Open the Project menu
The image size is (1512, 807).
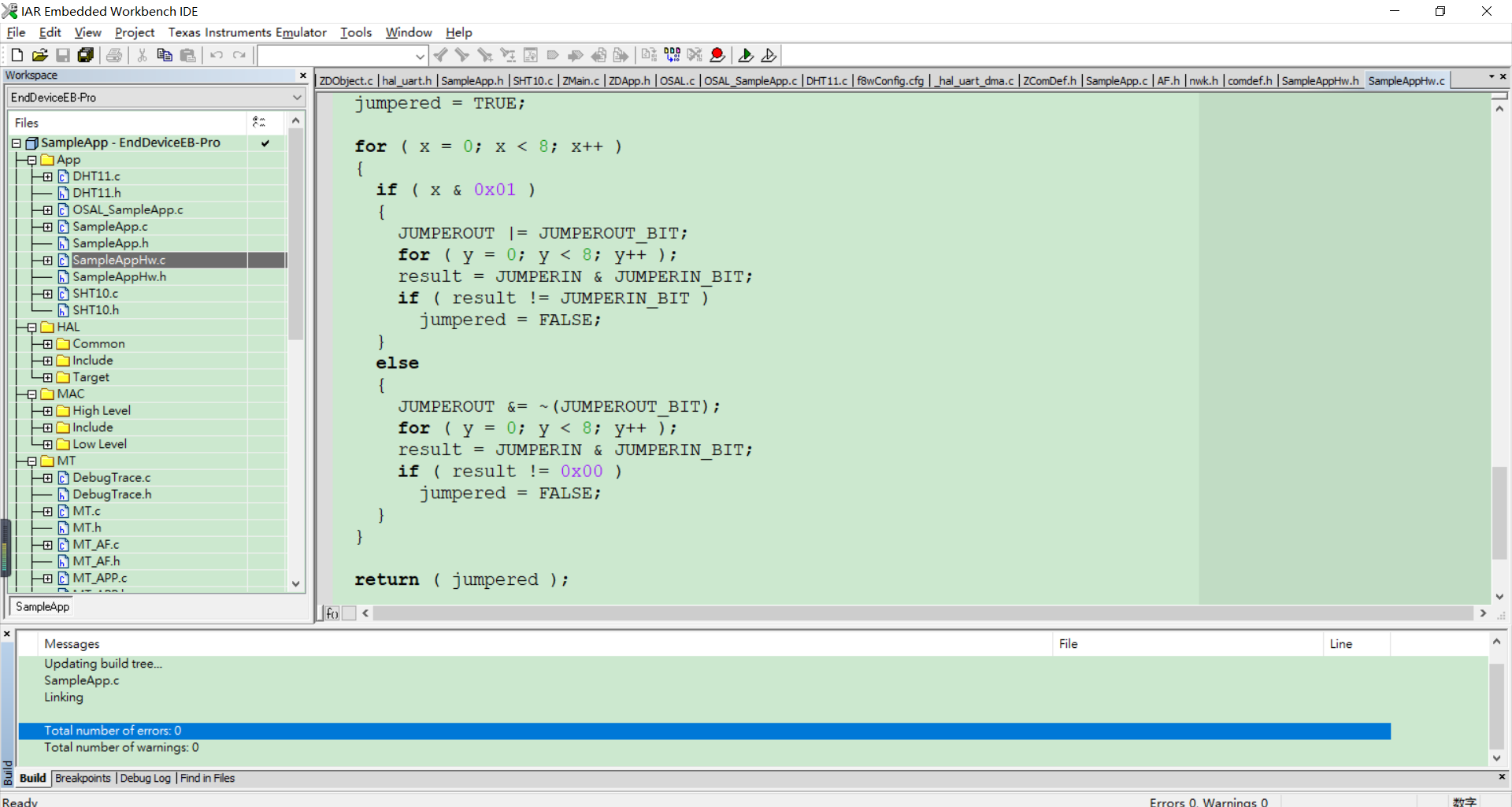tap(135, 32)
